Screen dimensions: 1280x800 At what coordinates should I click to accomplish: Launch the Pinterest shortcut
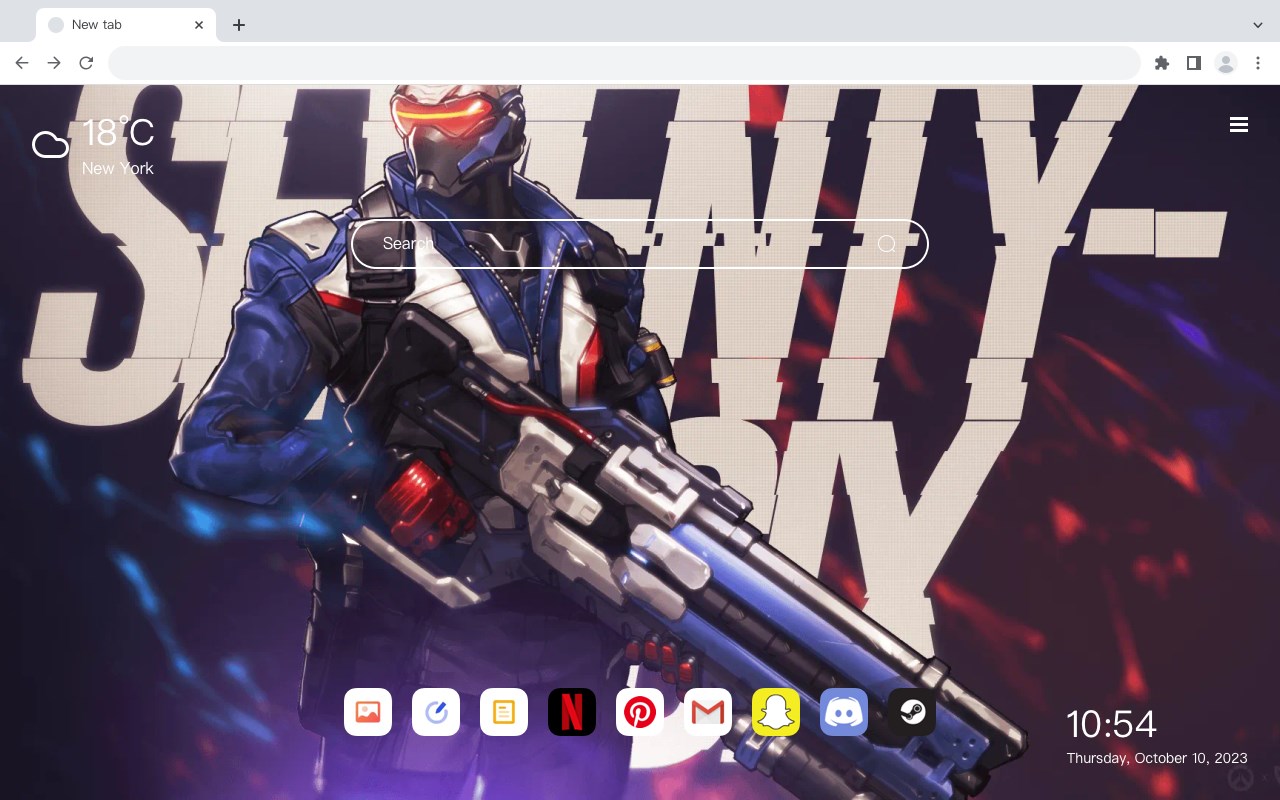640,712
